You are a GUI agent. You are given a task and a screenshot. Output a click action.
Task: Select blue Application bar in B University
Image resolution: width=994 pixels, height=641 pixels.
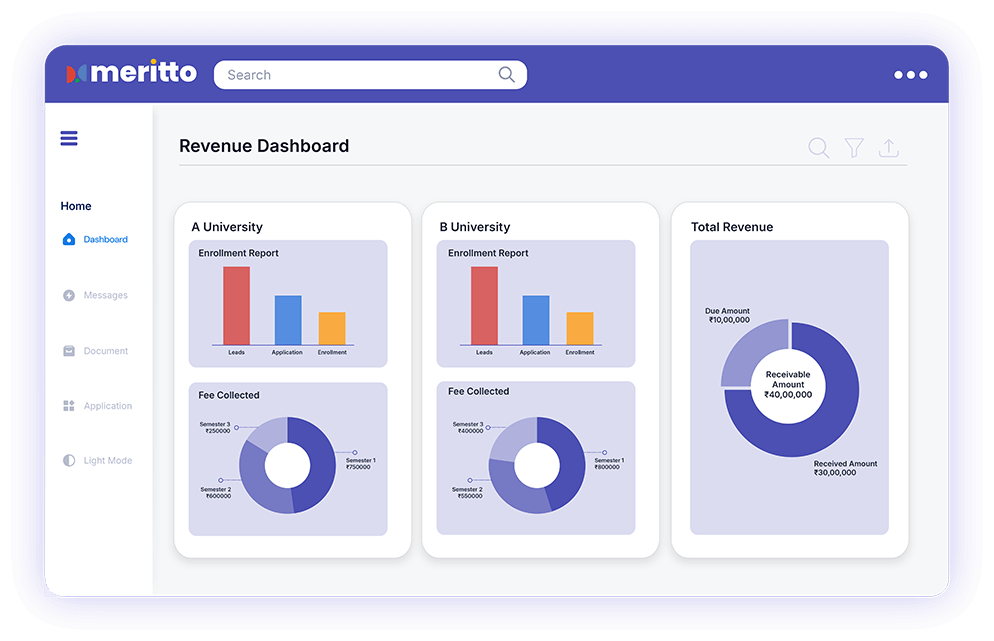(x=535, y=320)
